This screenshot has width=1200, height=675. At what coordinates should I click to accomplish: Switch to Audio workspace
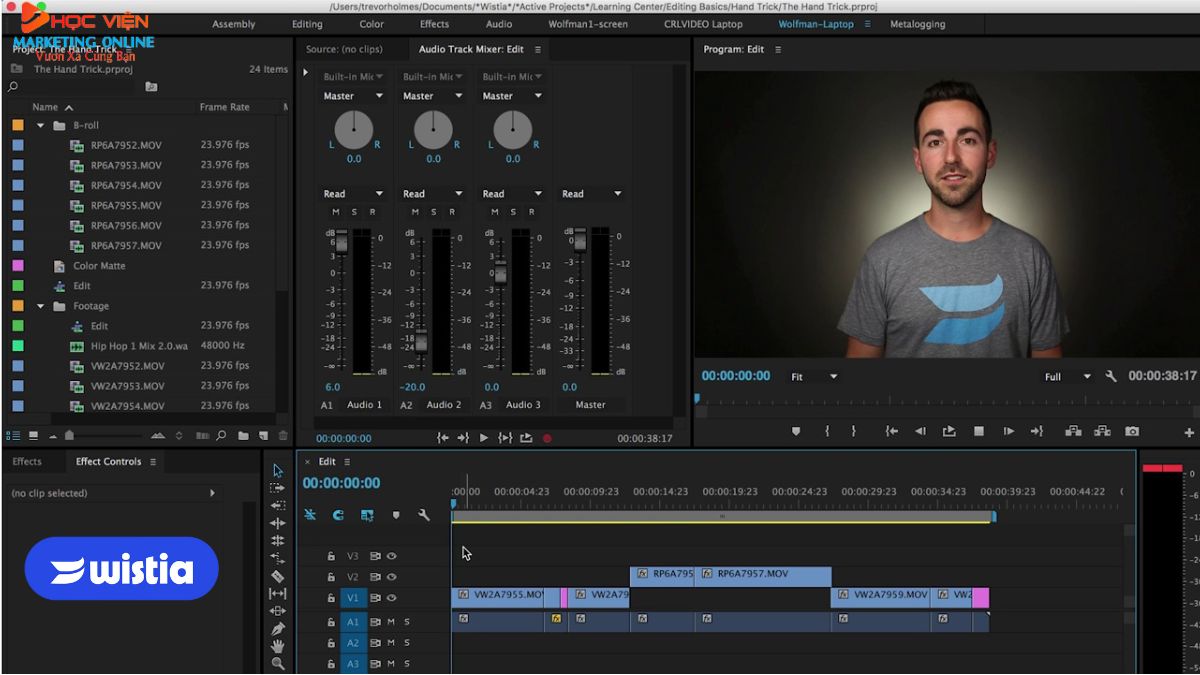tap(499, 24)
